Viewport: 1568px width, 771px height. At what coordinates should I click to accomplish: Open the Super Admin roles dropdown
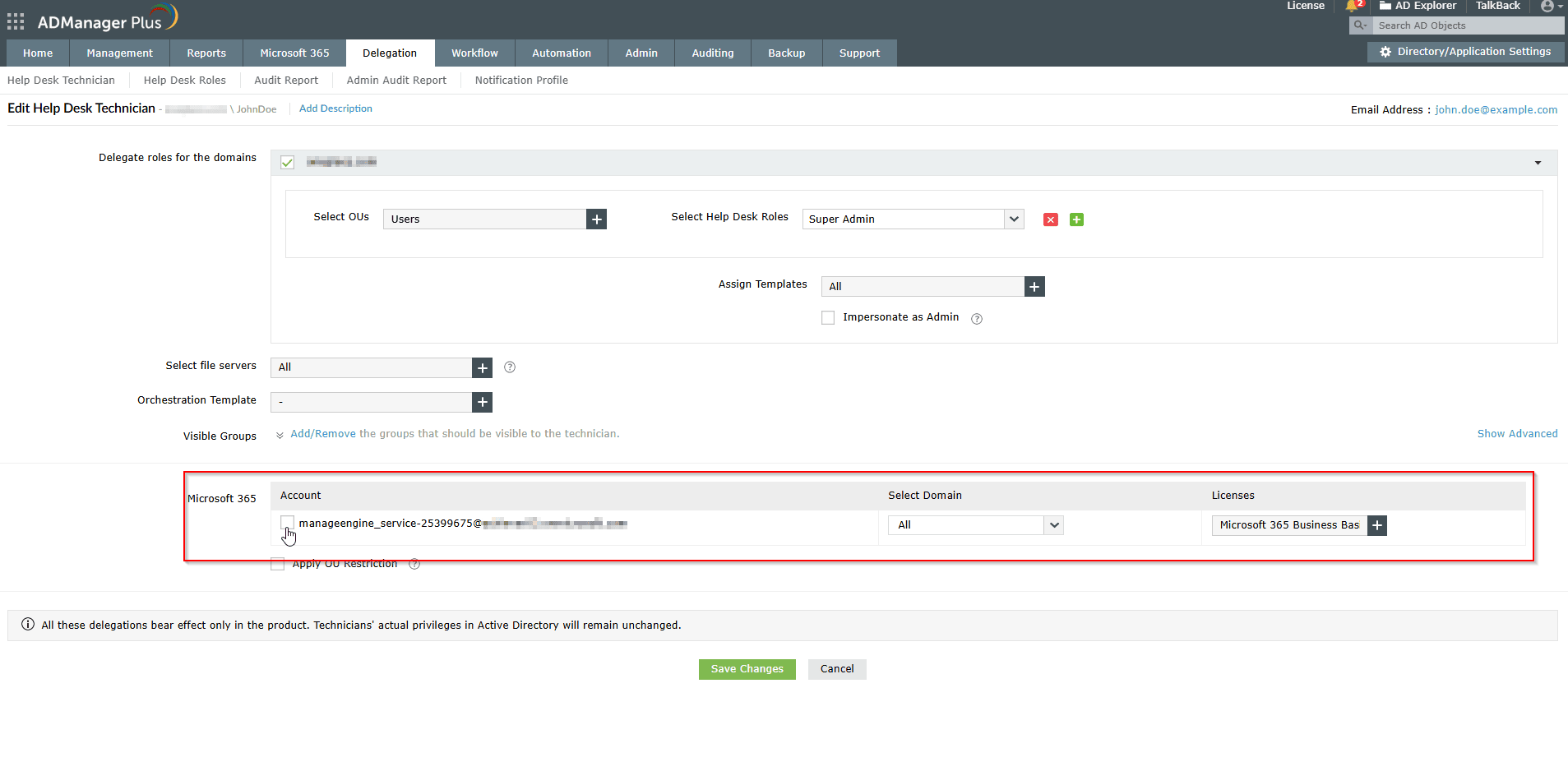(x=1014, y=219)
